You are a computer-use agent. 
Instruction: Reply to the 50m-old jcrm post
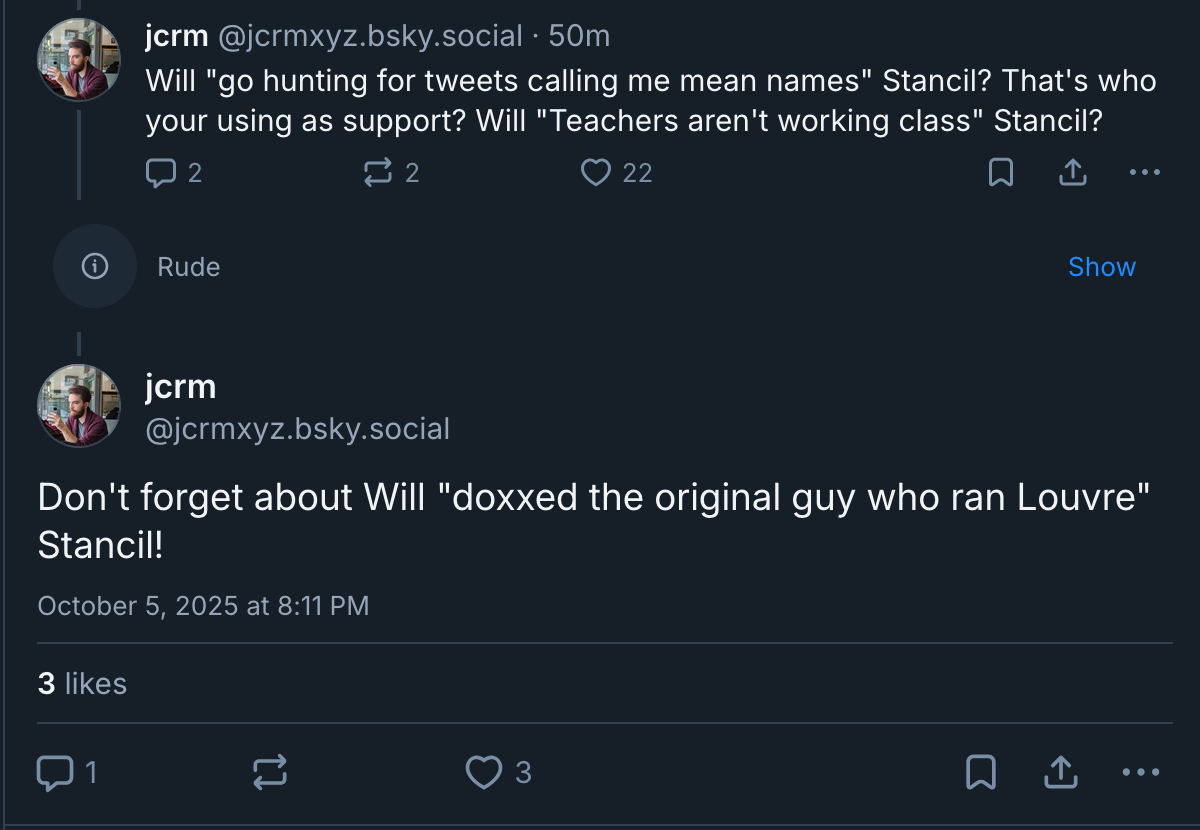[161, 173]
